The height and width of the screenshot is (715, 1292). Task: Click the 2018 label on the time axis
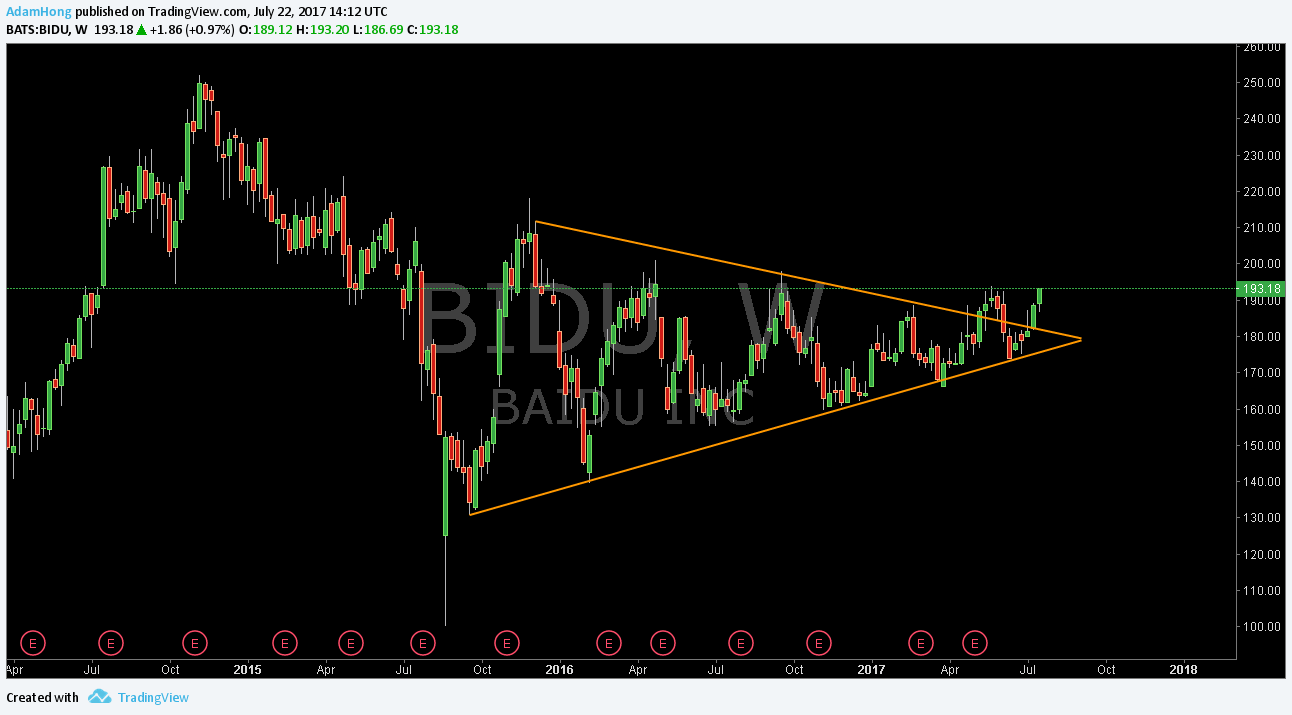point(1184,668)
